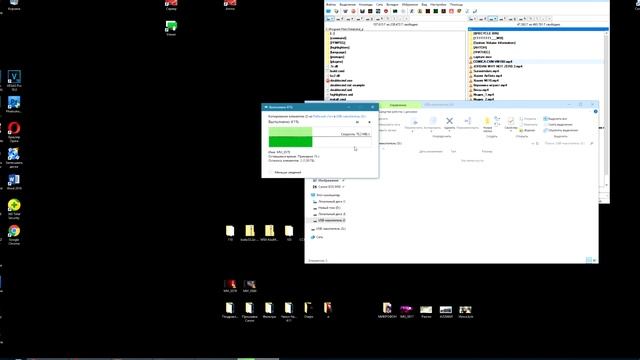
Task: Switch to the green 'Управление' ribbon tab
Action: tap(398, 105)
